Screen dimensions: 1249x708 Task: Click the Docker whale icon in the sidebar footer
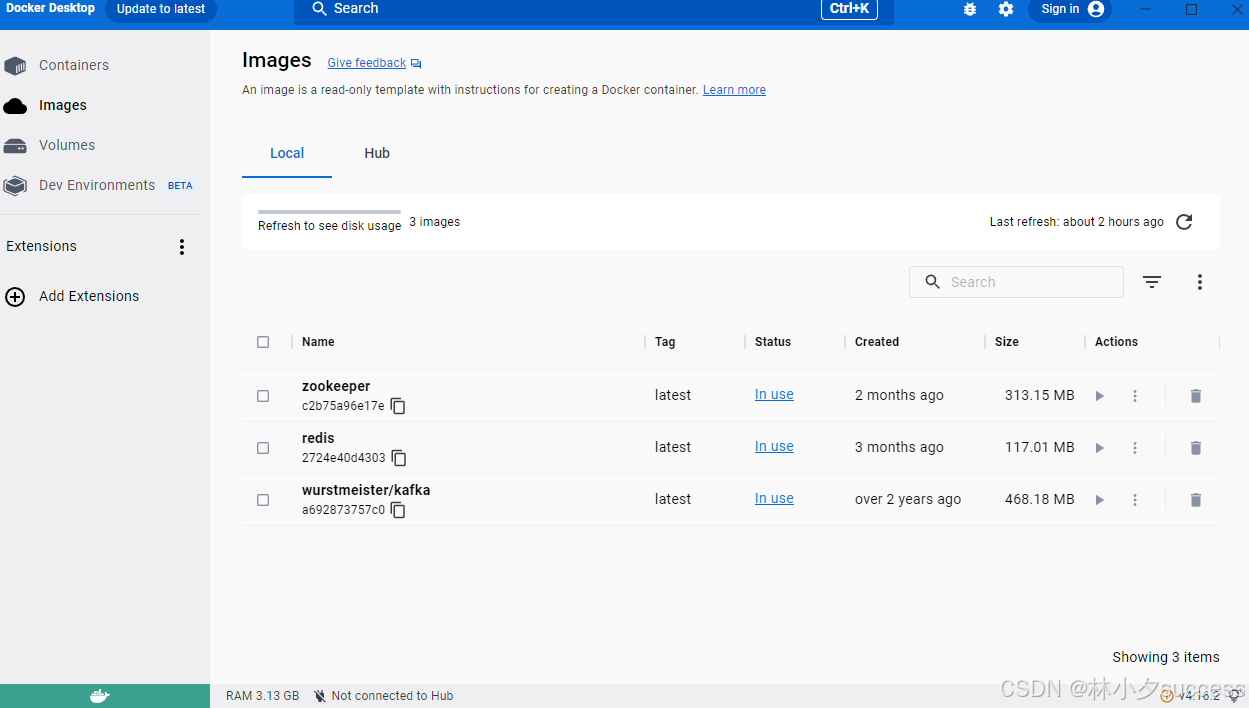point(99,694)
